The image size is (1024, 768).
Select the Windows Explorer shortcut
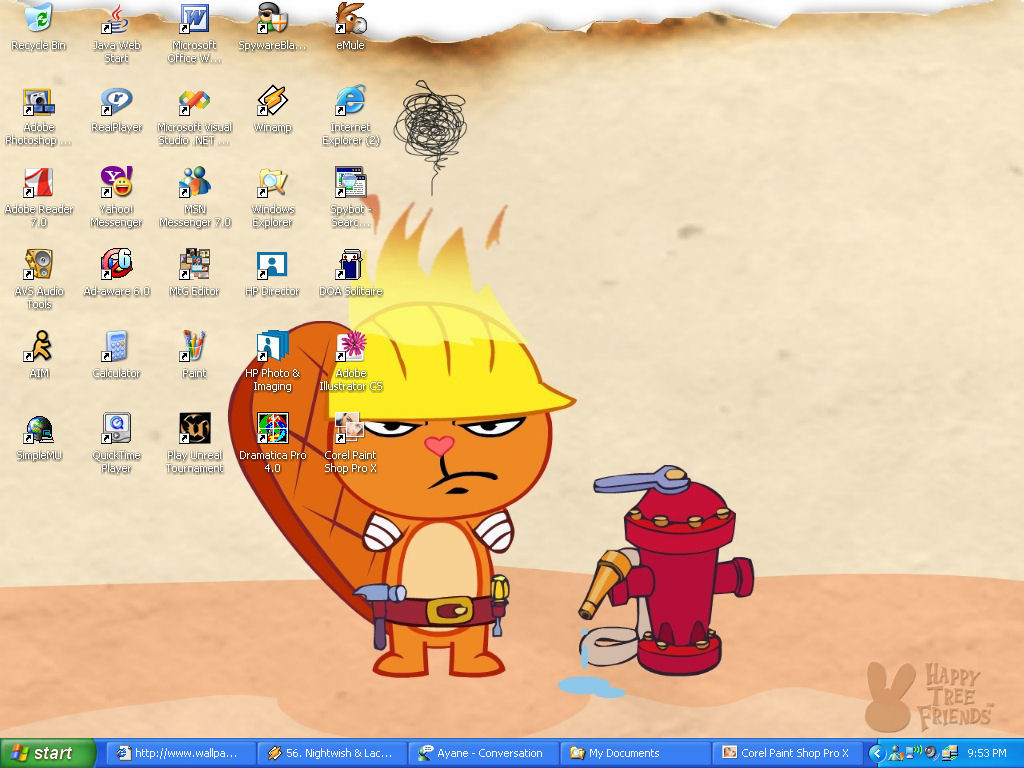click(x=272, y=198)
